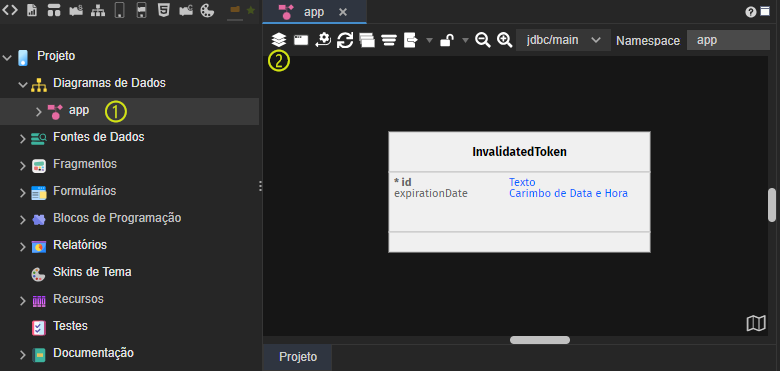Select Fontes de Dados label
The height and width of the screenshot is (371, 780).
(x=98, y=137)
